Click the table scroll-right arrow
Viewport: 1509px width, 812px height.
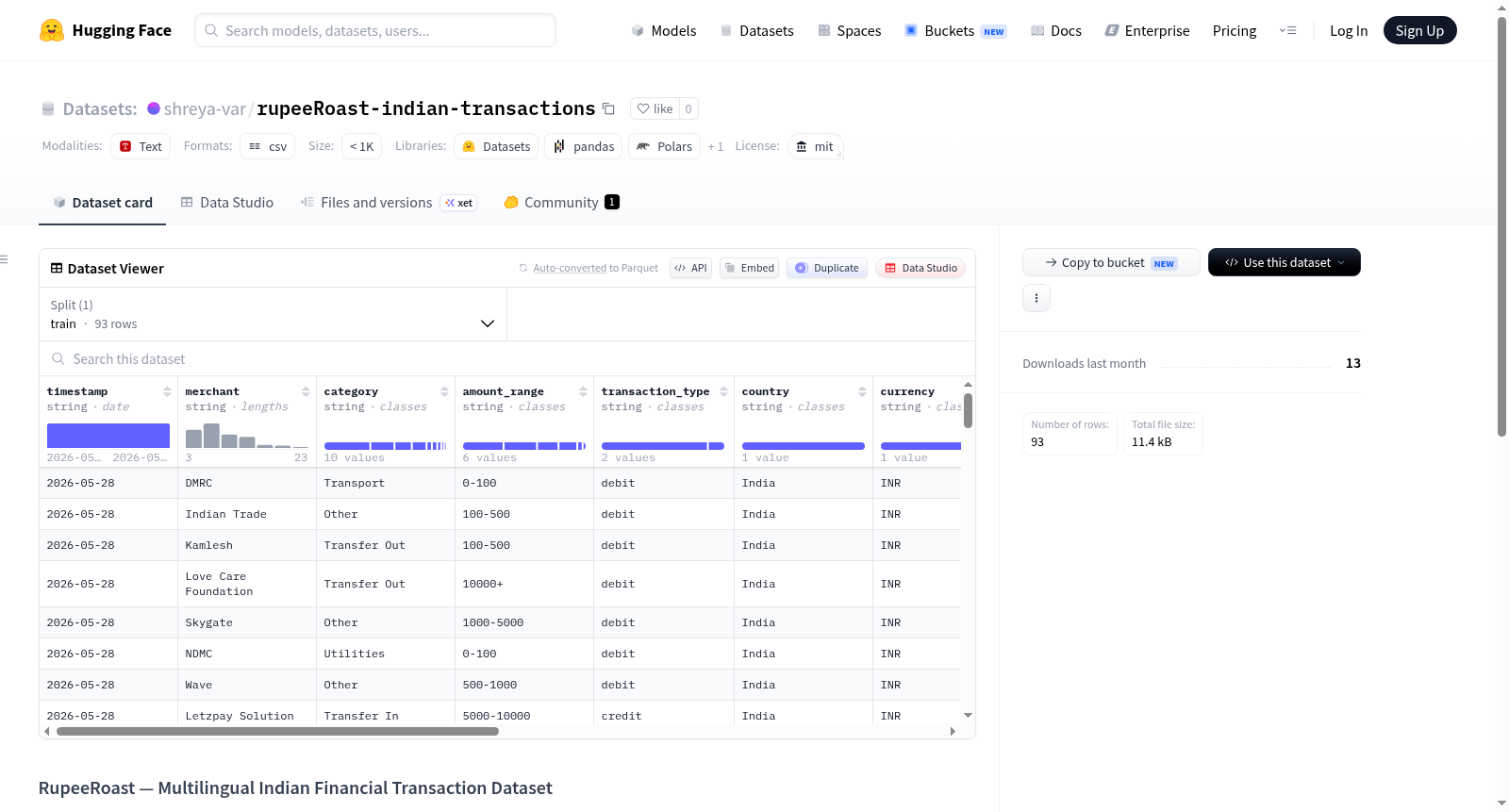[953, 731]
